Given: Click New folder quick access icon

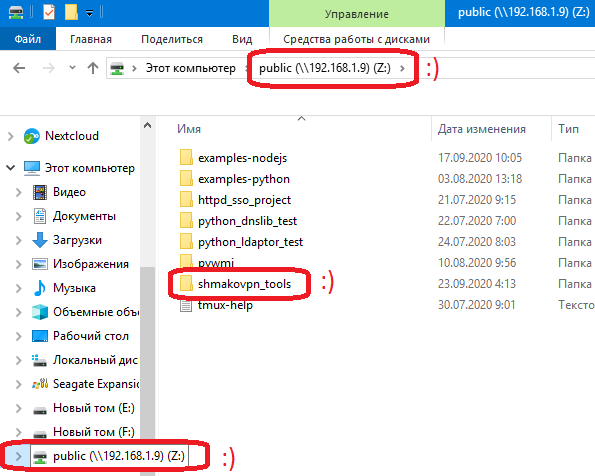Looking at the screenshot, I should pos(71,13).
